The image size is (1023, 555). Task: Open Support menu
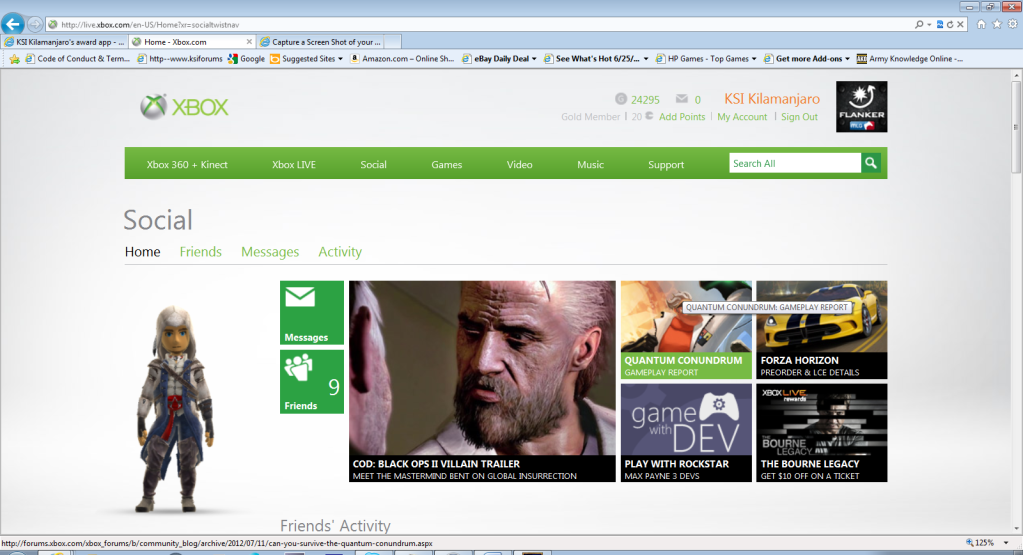665,164
